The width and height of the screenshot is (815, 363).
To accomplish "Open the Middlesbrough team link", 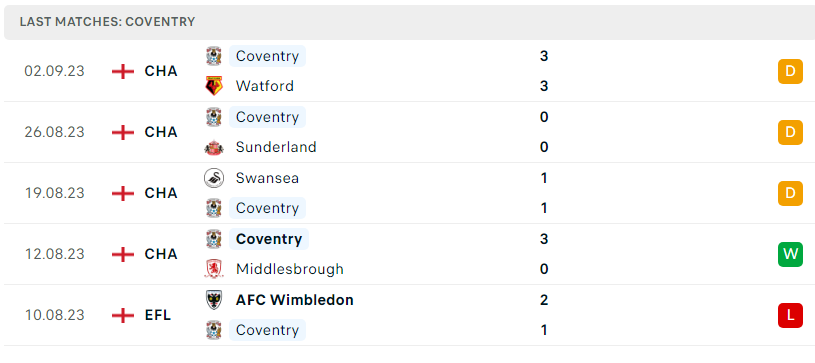I will point(290,269).
